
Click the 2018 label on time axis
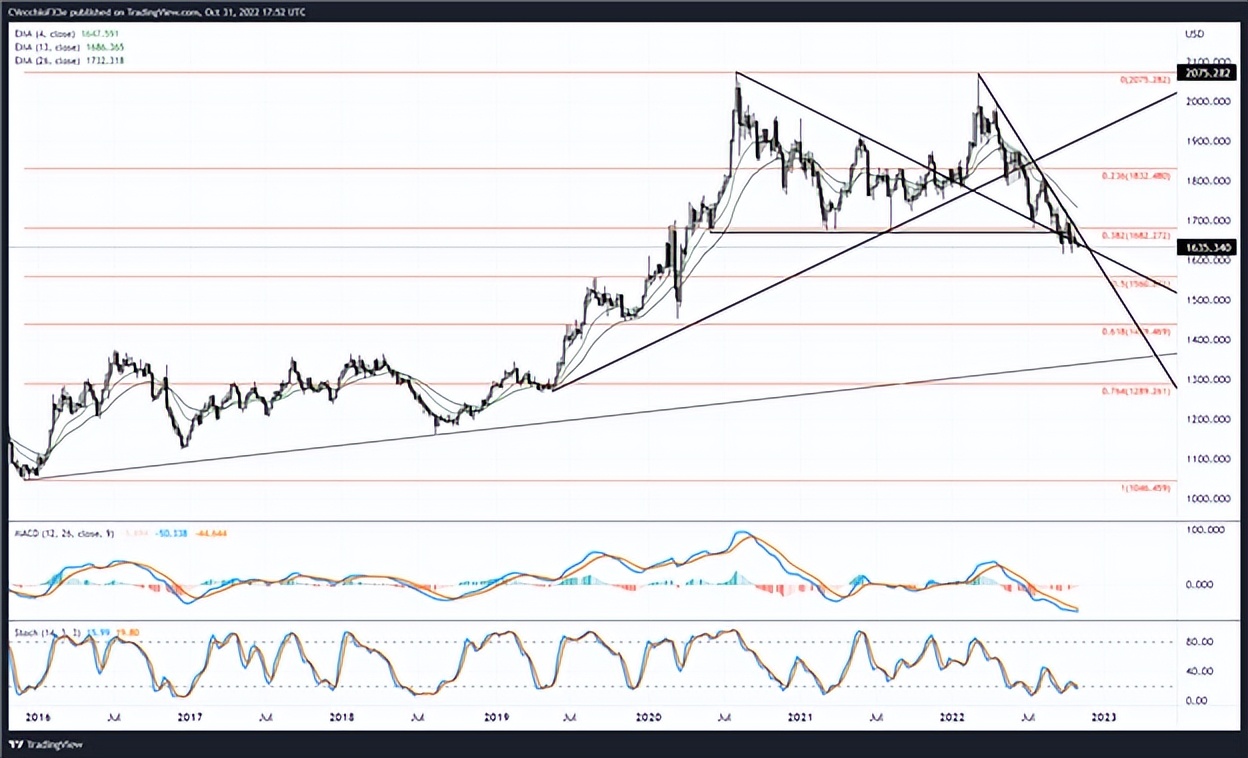[342, 717]
